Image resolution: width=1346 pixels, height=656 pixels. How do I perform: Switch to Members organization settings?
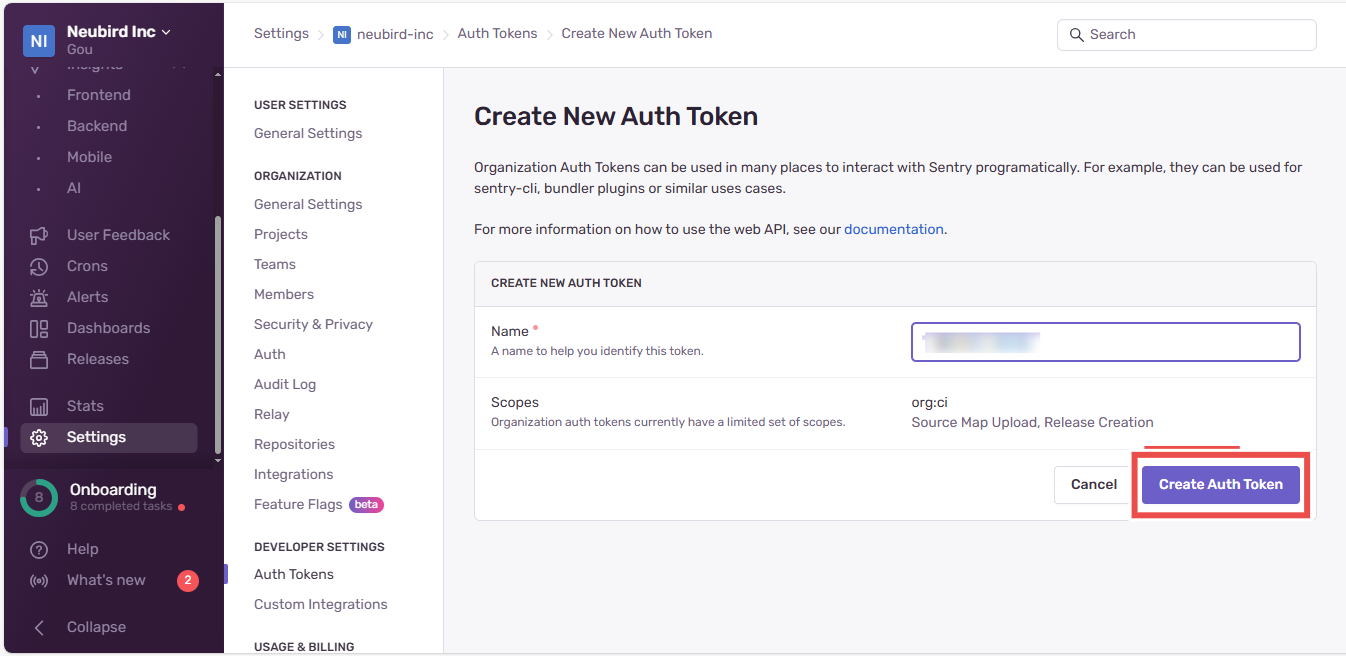[283, 293]
